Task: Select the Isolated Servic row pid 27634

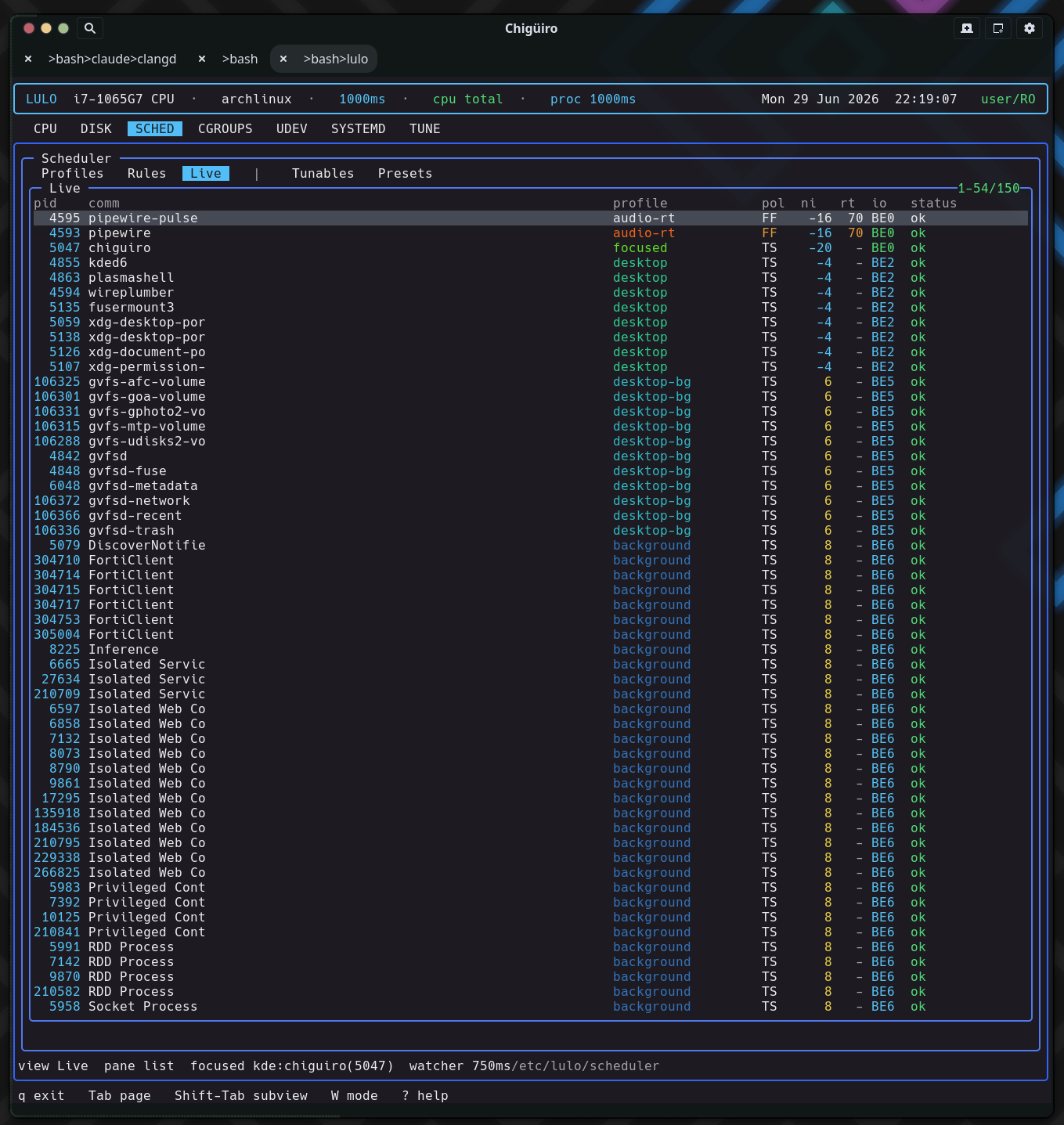Action: pyautogui.click(x=531, y=679)
